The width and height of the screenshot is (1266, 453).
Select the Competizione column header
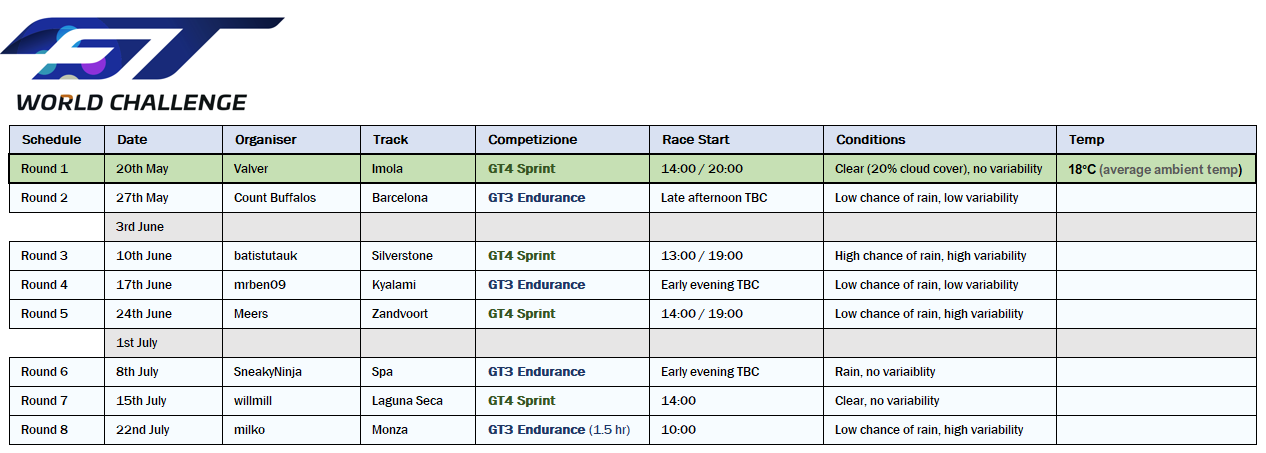[533, 140]
